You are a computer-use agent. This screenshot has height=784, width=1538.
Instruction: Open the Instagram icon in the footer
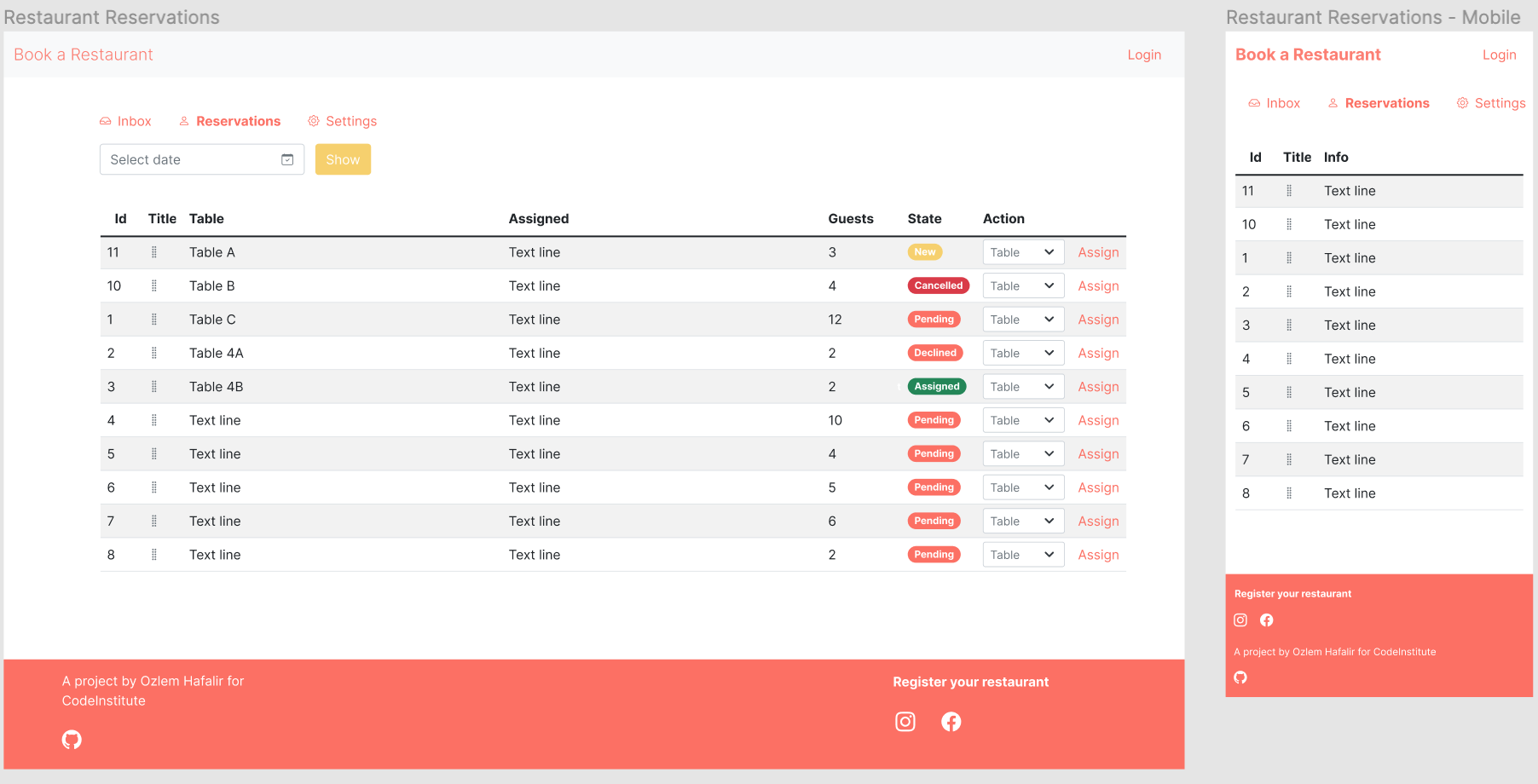click(x=905, y=722)
